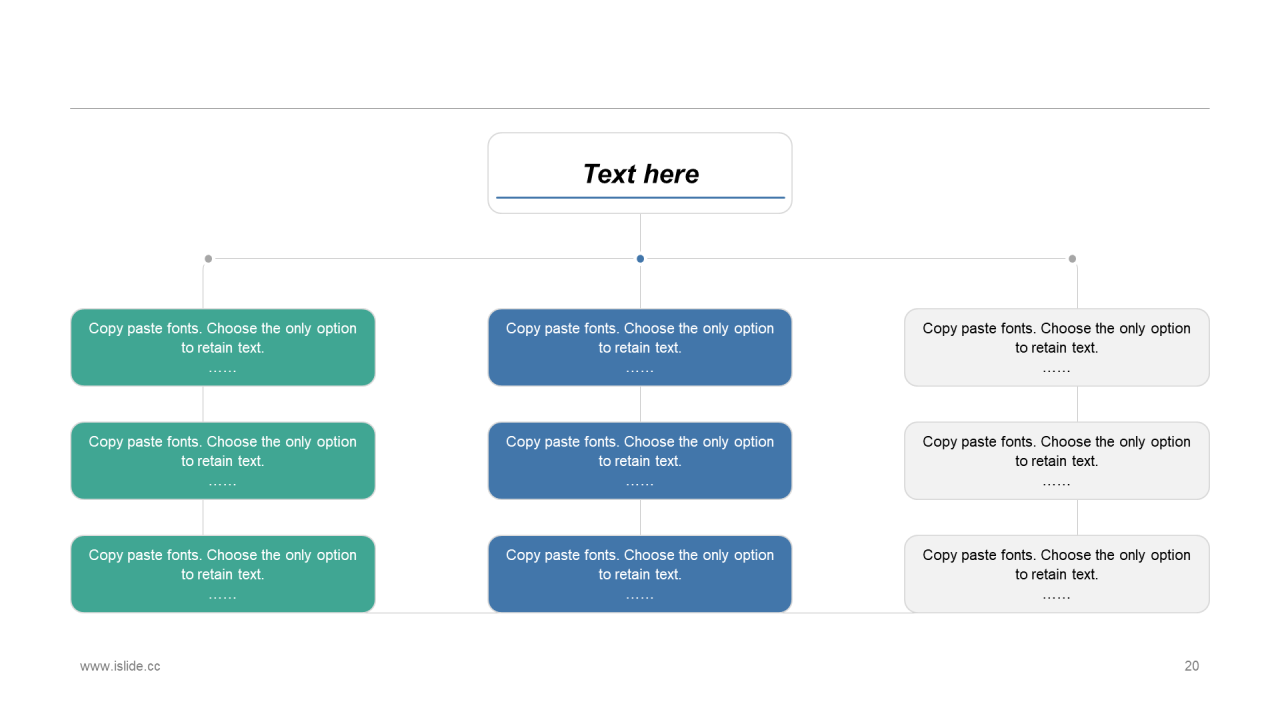Click the top light gray text box
1280x720 pixels.
[1057, 347]
